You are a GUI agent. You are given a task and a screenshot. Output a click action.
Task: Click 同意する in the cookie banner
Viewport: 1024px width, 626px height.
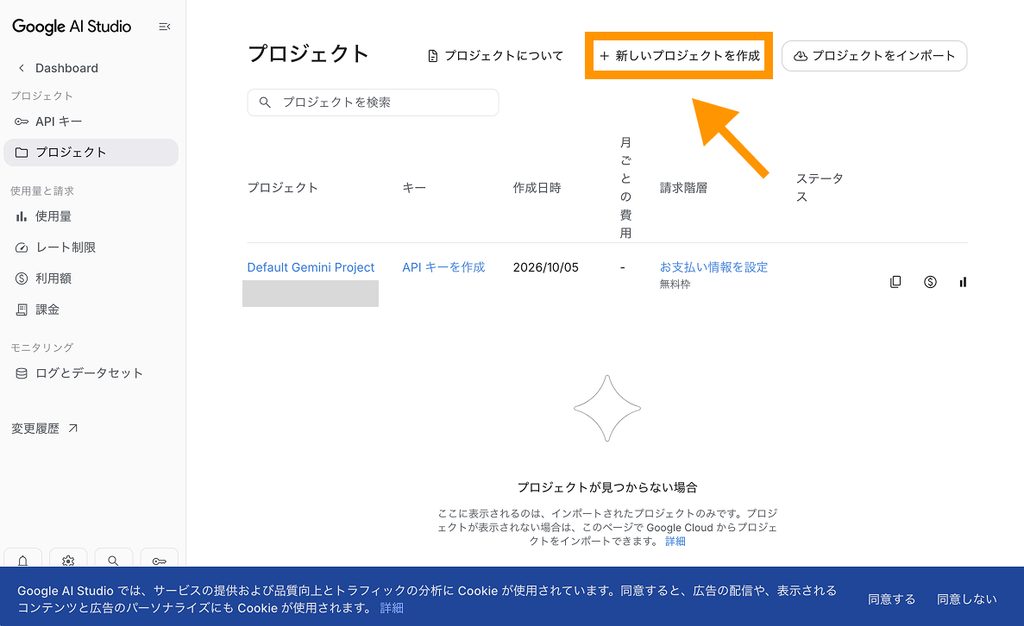click(891, 599)
